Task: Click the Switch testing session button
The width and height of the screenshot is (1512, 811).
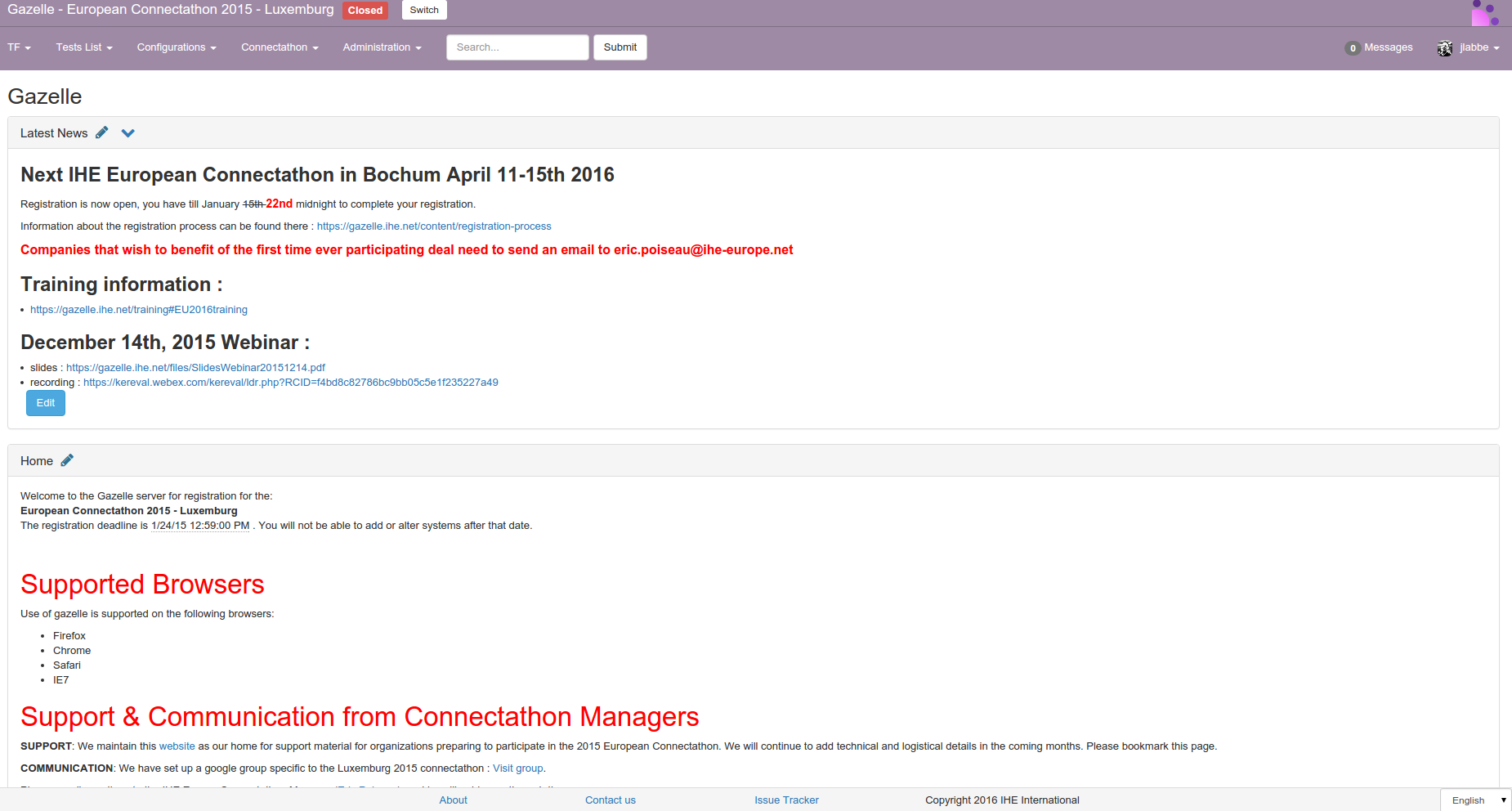Action: [424, 11]
